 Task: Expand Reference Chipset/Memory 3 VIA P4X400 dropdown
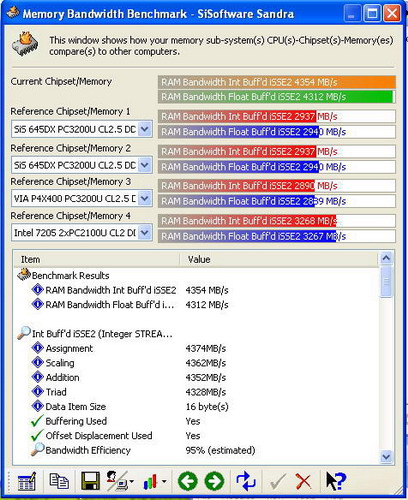[144, 199]
